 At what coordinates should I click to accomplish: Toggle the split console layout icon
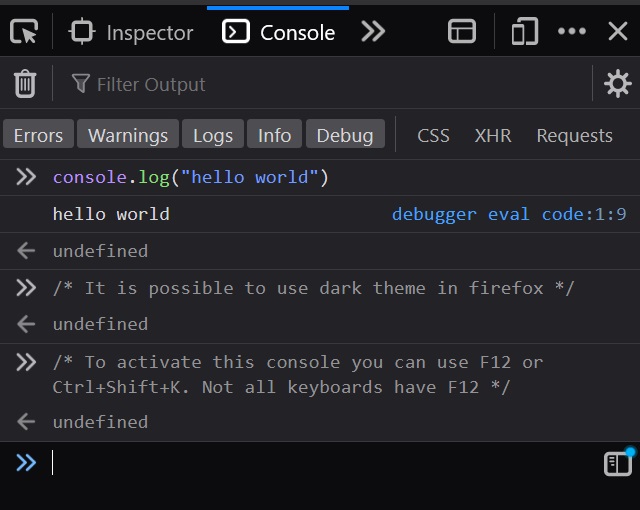pos(462,31)
